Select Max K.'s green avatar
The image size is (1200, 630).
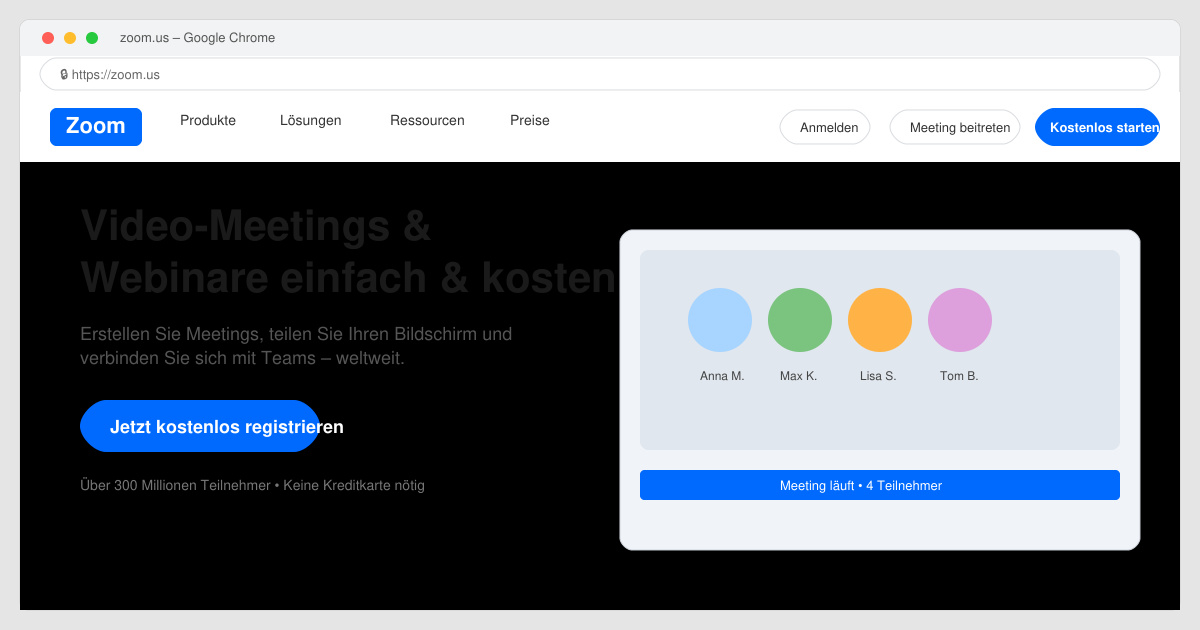pos(800,320)
